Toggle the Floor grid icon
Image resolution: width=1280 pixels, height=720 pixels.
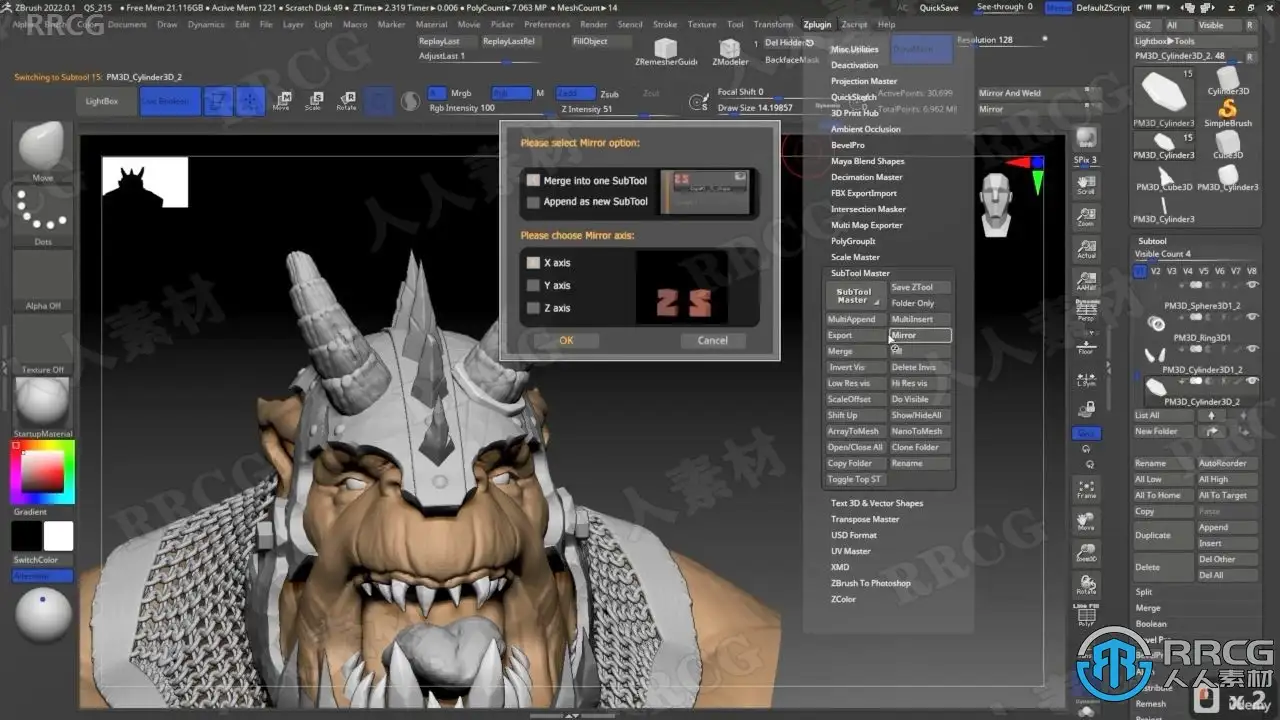tap(1086, 345)
